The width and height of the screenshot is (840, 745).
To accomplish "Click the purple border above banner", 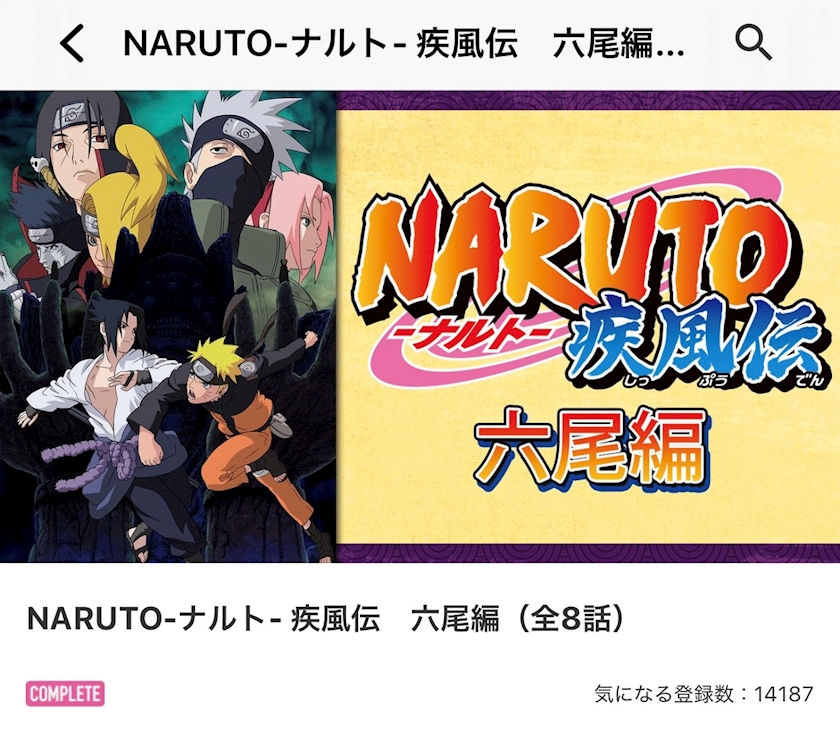I will [588, 100].
